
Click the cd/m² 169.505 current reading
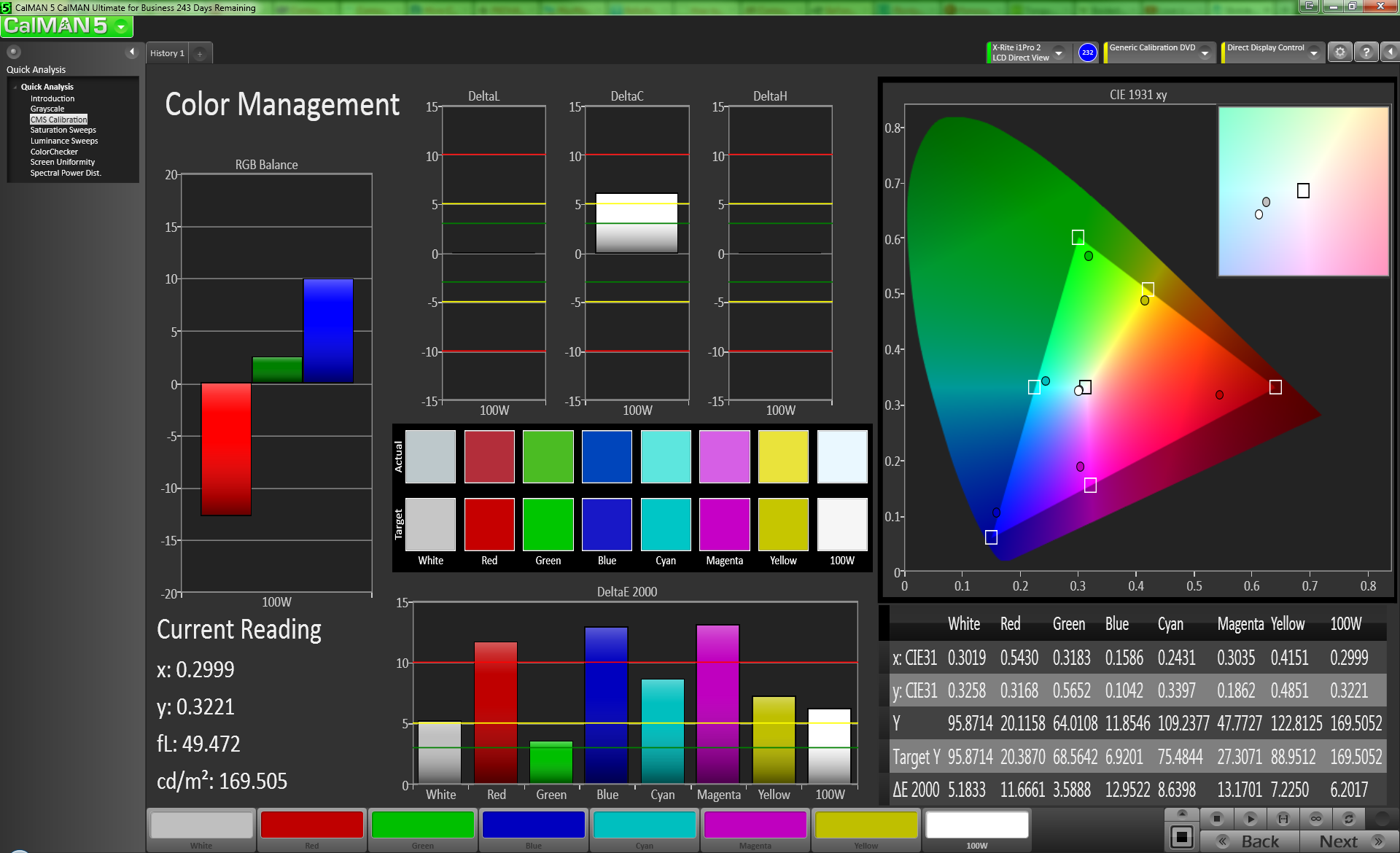222,782
